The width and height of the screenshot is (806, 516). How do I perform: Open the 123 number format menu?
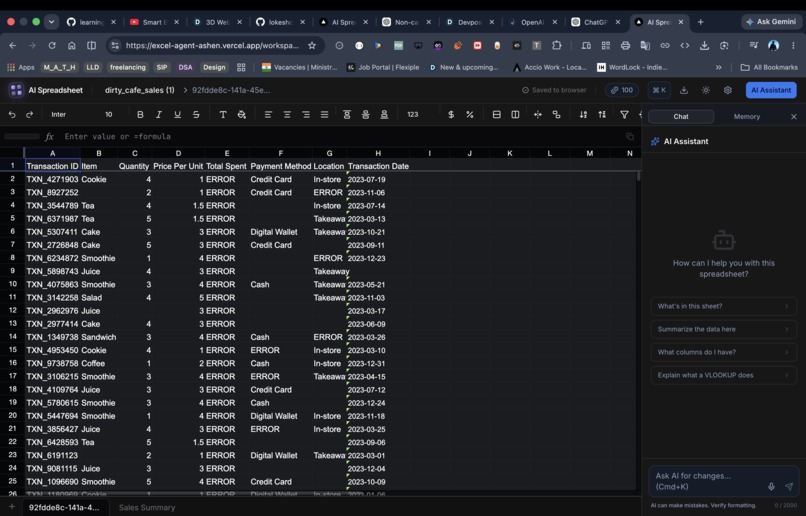[x=413, y=115]
